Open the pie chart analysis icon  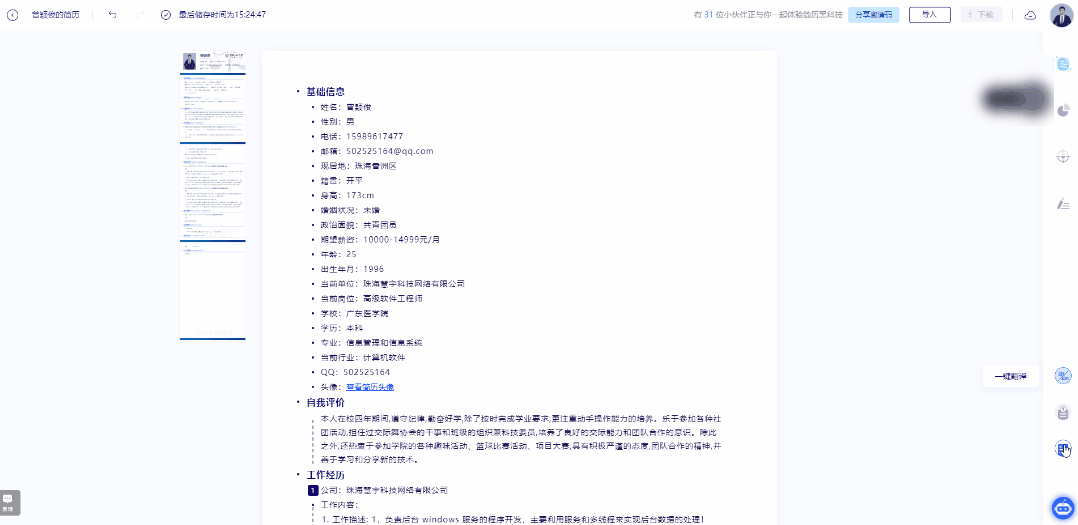click(1063, 111)
